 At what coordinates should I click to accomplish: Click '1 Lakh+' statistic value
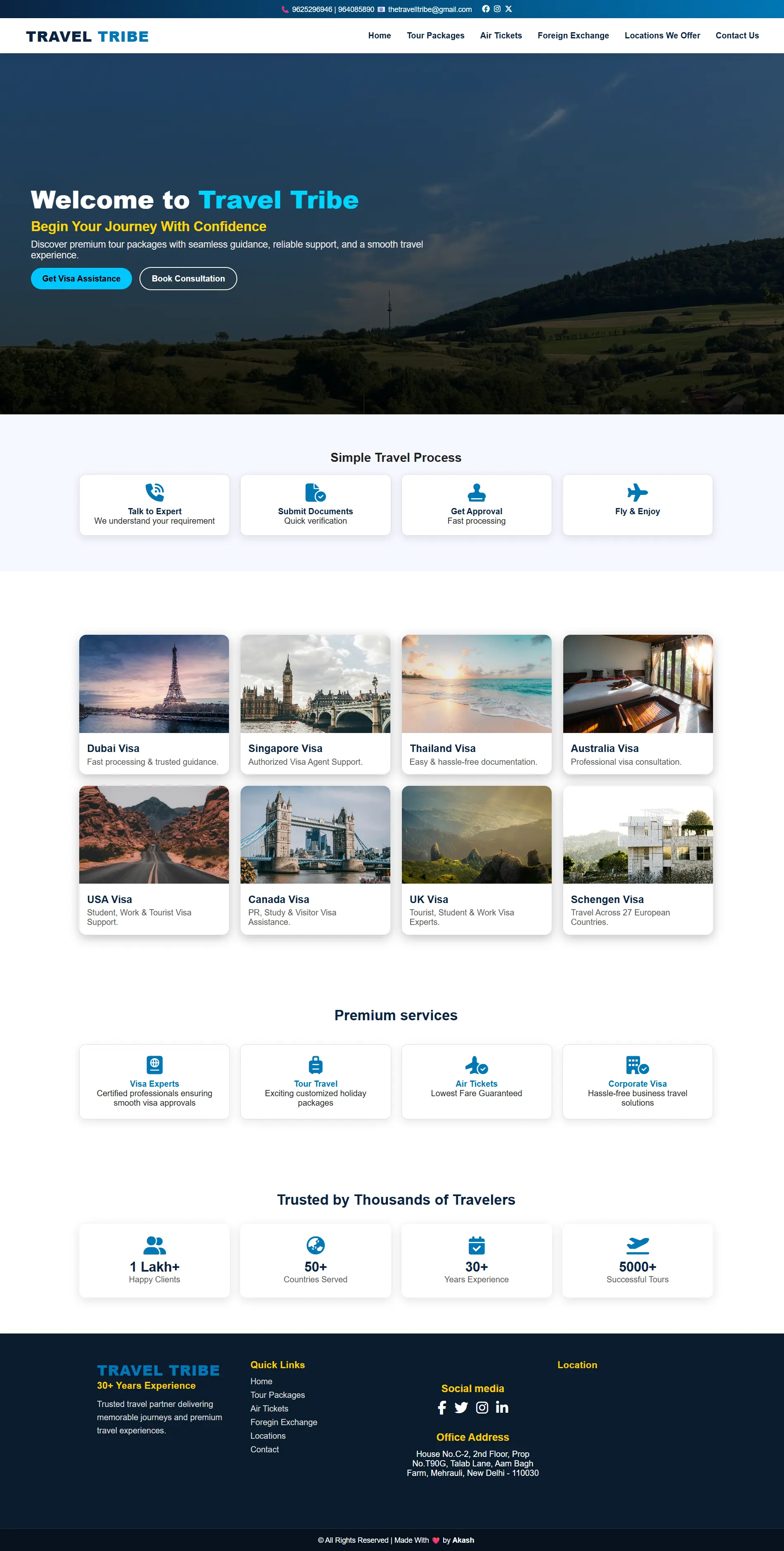pos(155,1267)
